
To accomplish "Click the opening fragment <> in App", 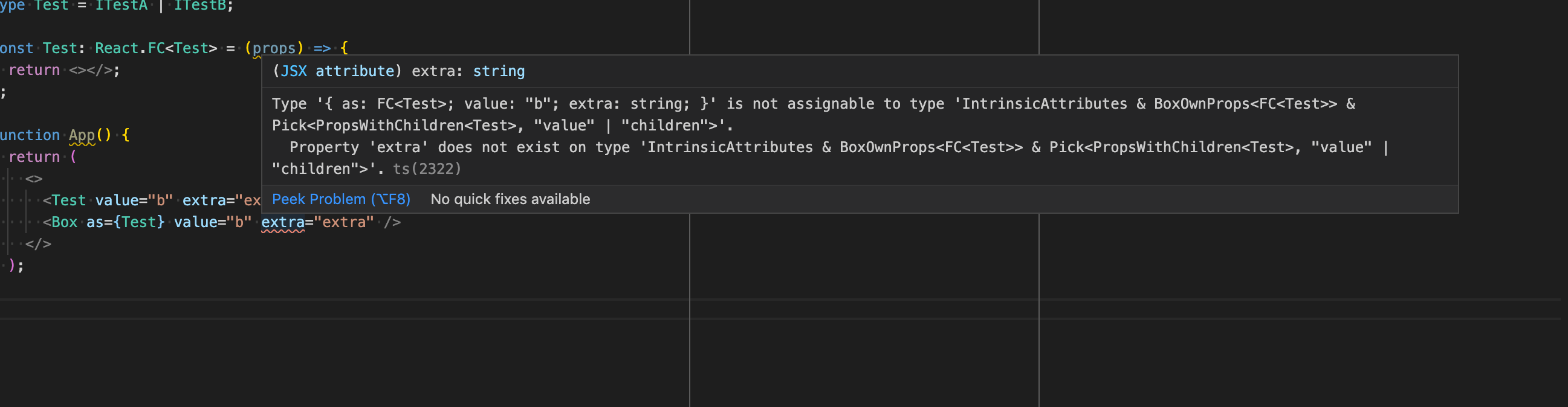I will click(34, 179).
